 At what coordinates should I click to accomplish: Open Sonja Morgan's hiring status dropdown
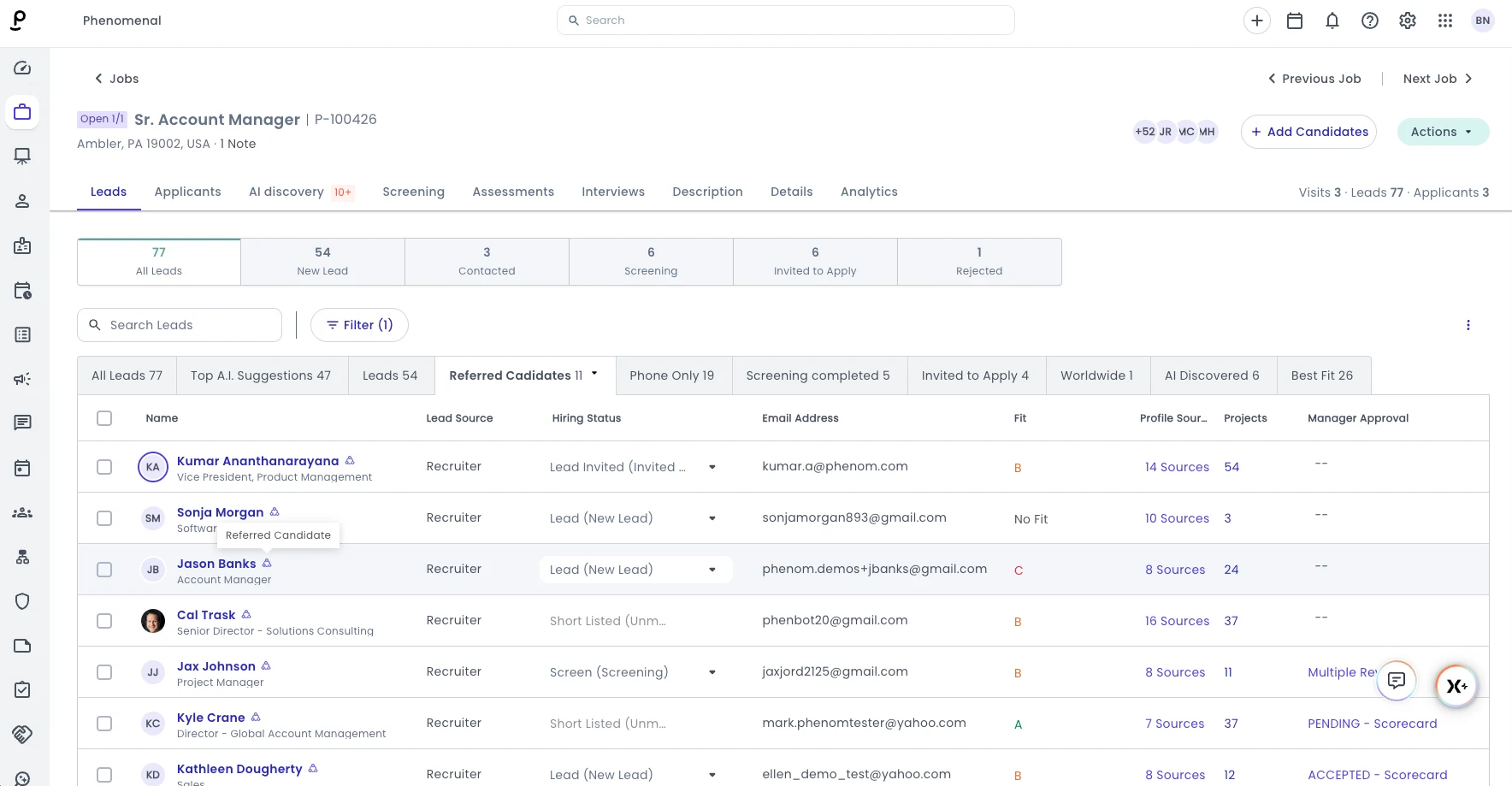pos(712,518)
